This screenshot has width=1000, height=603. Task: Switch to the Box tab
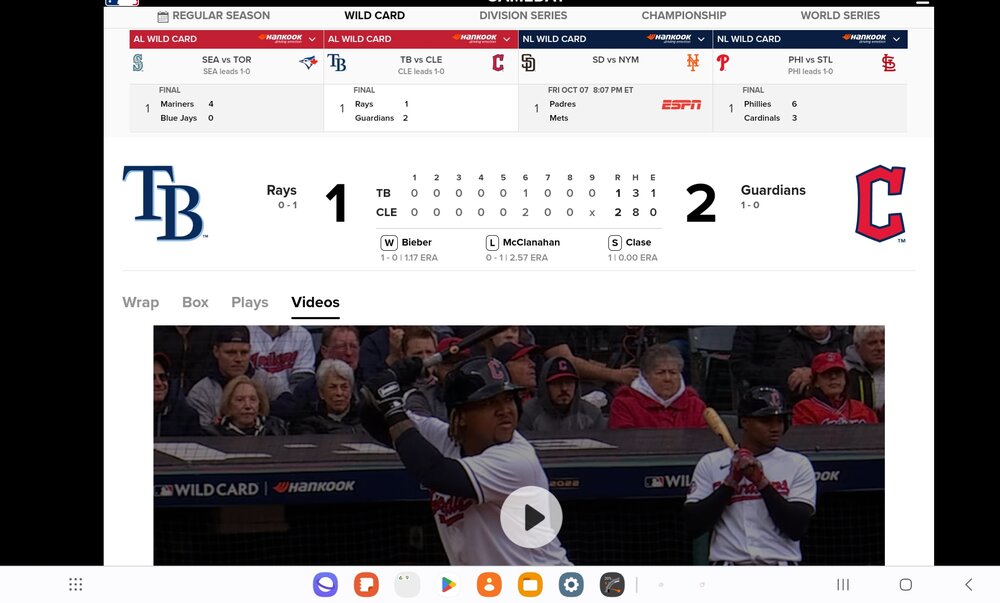(195, 302)
